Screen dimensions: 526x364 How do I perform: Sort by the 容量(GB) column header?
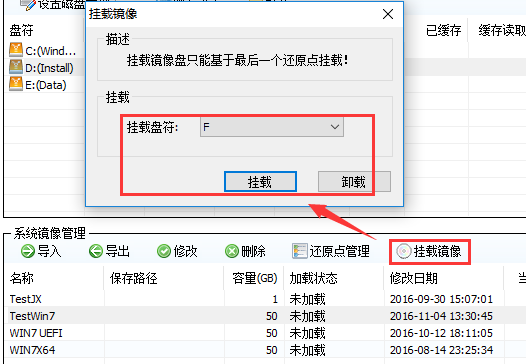coord(254,278)
